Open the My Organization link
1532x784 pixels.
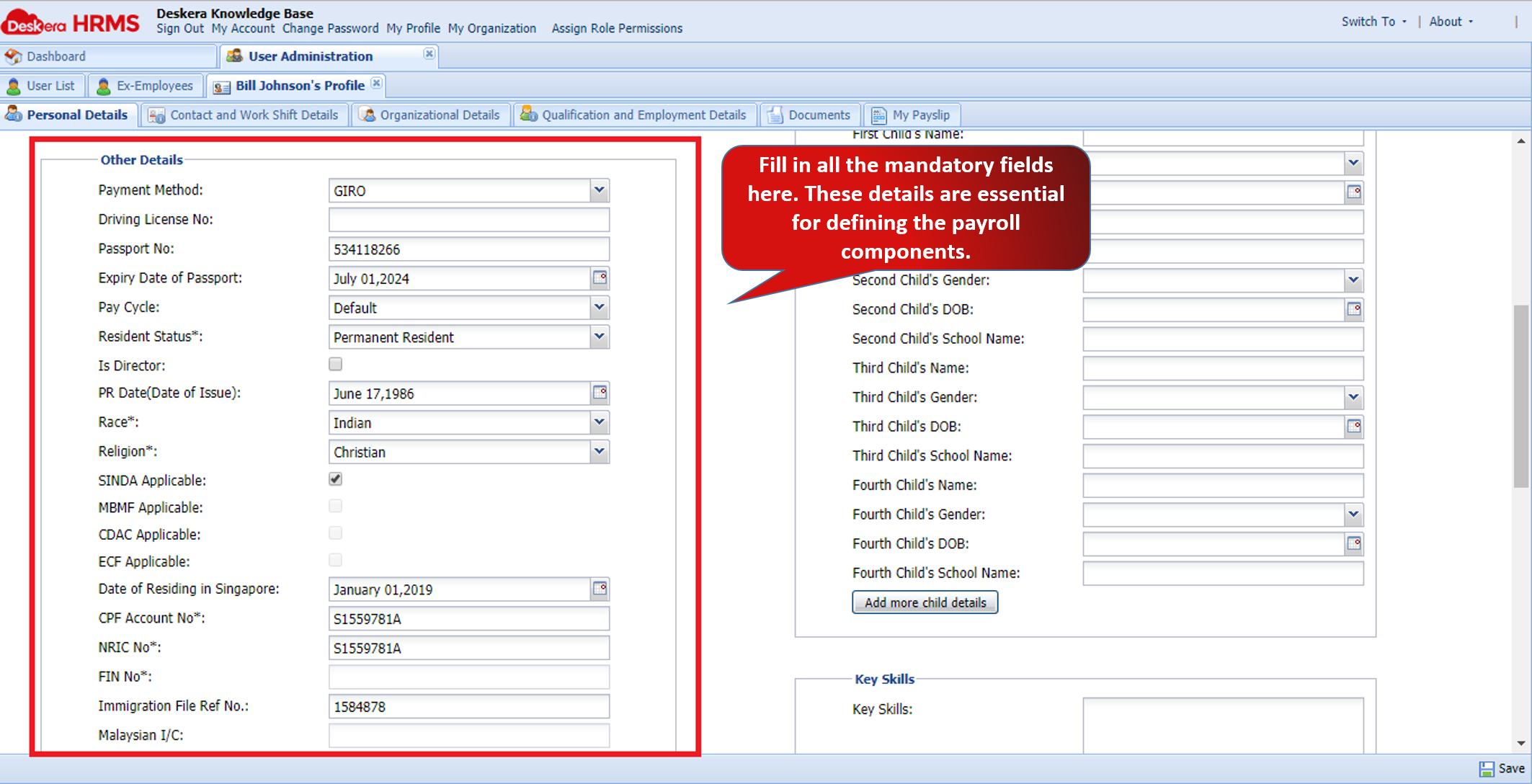coord(492,28)
